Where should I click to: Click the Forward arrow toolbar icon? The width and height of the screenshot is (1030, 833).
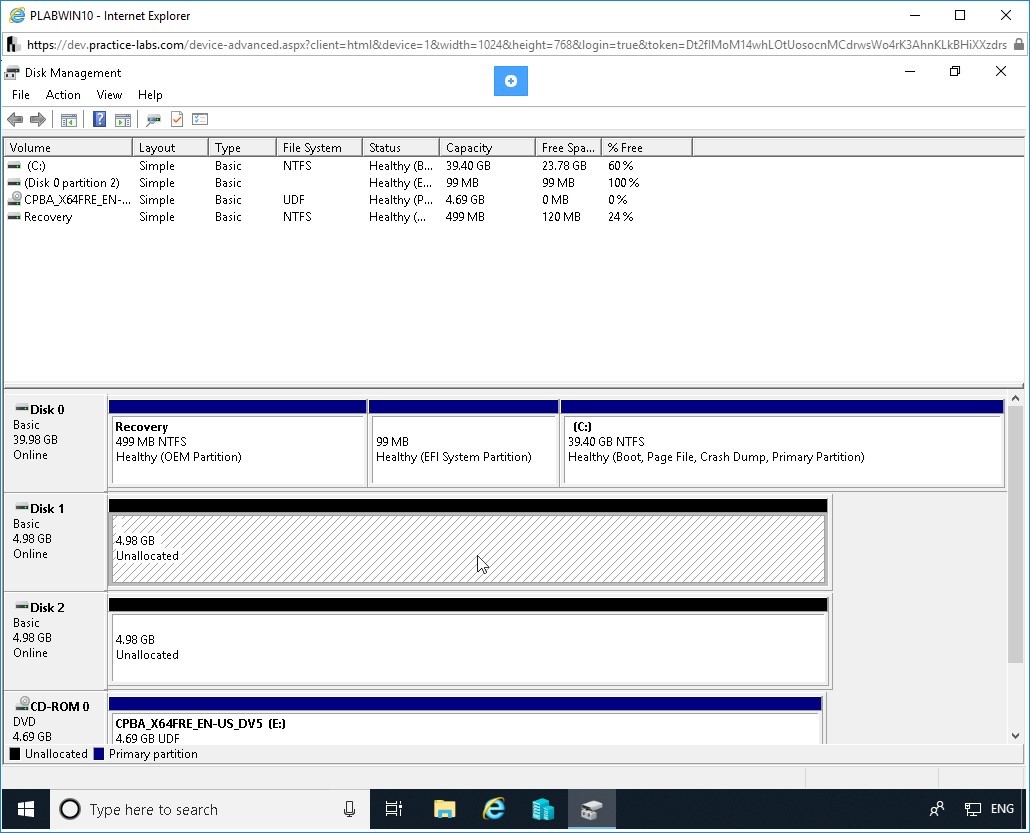coord(38,120)
